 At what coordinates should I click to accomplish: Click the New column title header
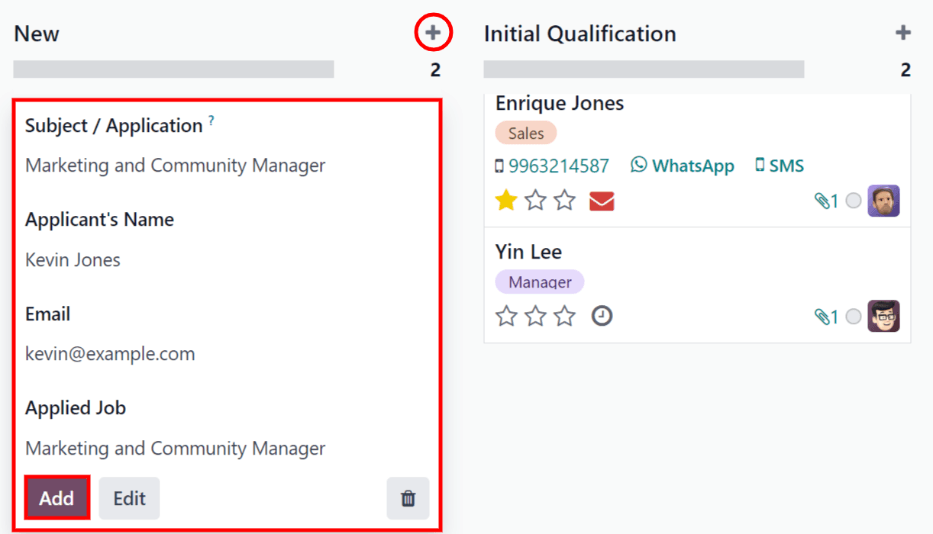pos(37,34)
